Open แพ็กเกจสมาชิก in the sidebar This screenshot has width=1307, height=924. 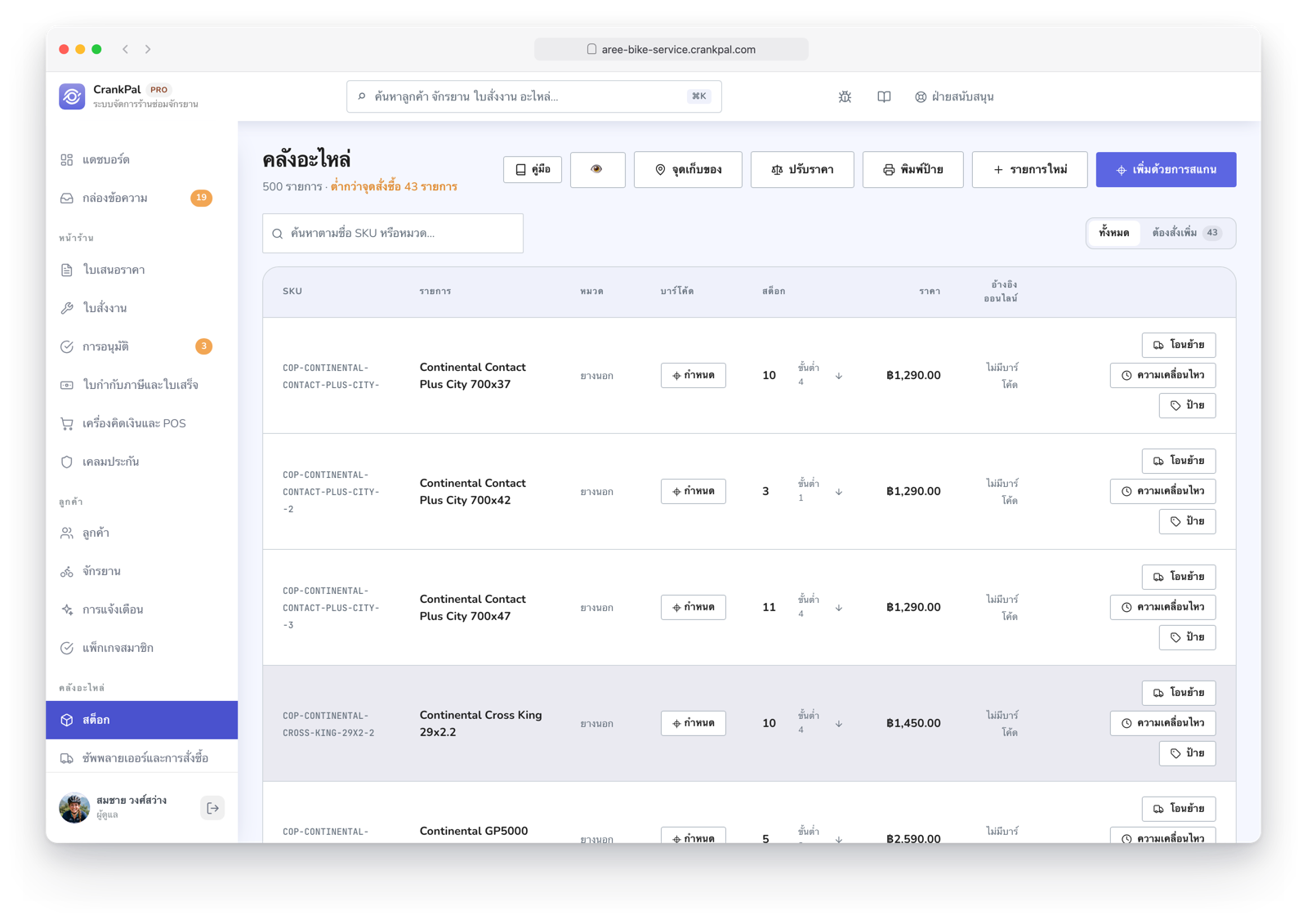coord(141,648)
